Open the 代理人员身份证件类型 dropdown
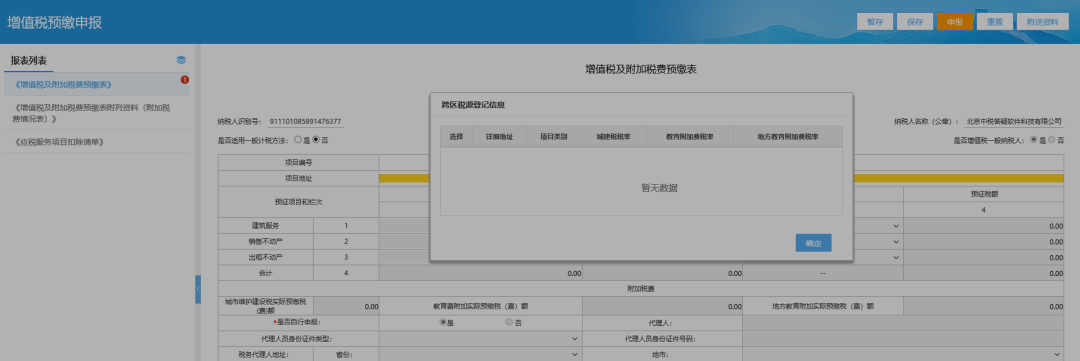 tap(480, 339)
